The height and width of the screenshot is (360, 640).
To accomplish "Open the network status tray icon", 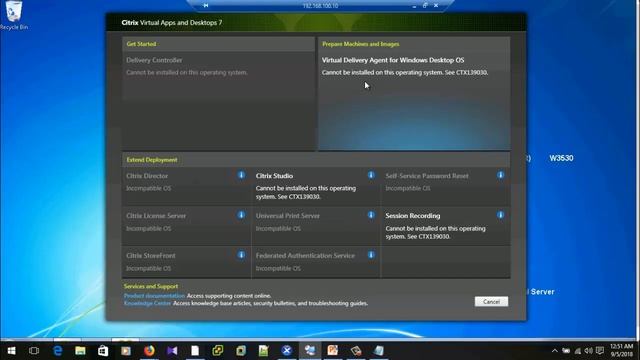I will 578,351.
